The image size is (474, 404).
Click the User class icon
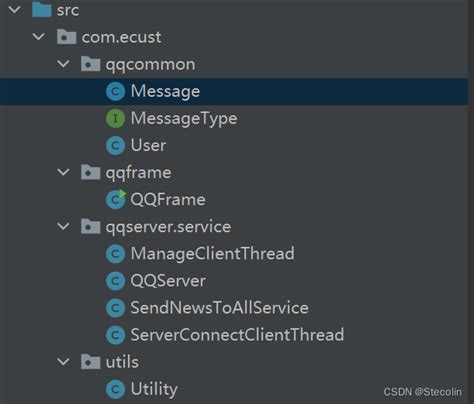point(115,146)
